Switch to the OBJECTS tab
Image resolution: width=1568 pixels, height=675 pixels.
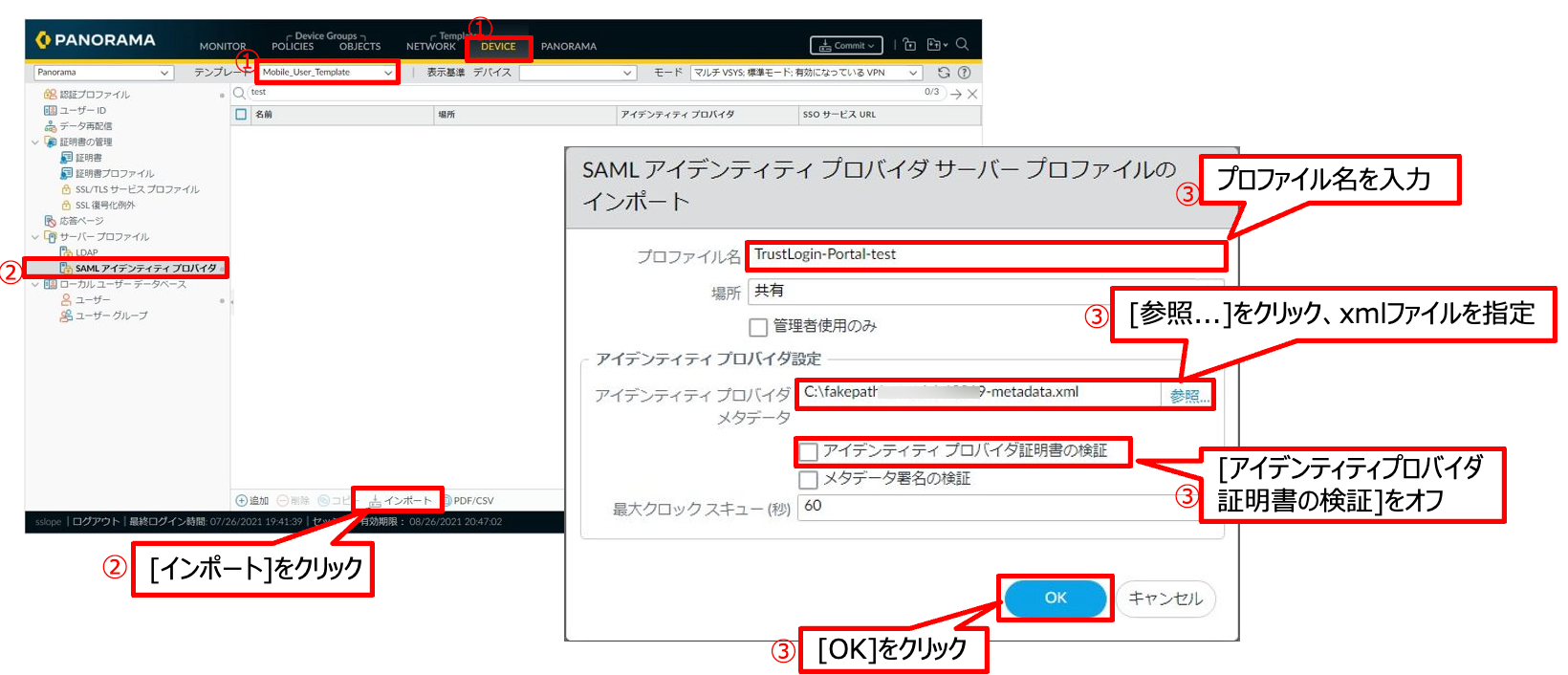point(359,46)
